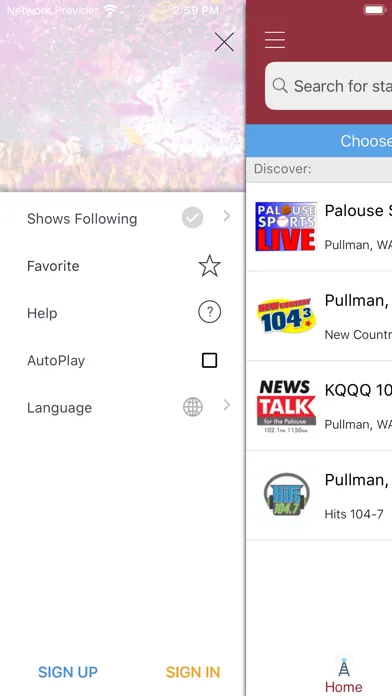Click the Wi-Fi status bar icon
This screenshot has width=392, height=696.
coord(111,10)
